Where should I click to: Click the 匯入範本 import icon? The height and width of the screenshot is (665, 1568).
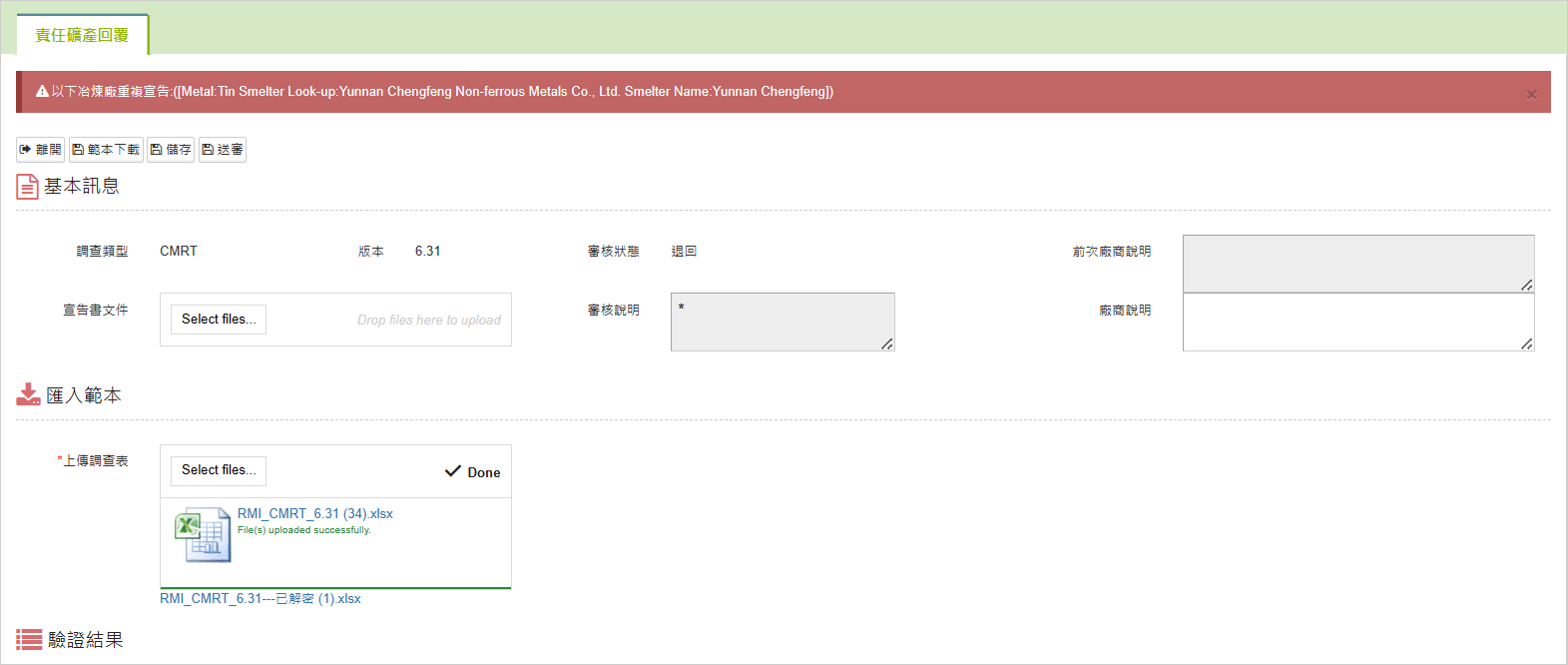[x=28, y=395]
